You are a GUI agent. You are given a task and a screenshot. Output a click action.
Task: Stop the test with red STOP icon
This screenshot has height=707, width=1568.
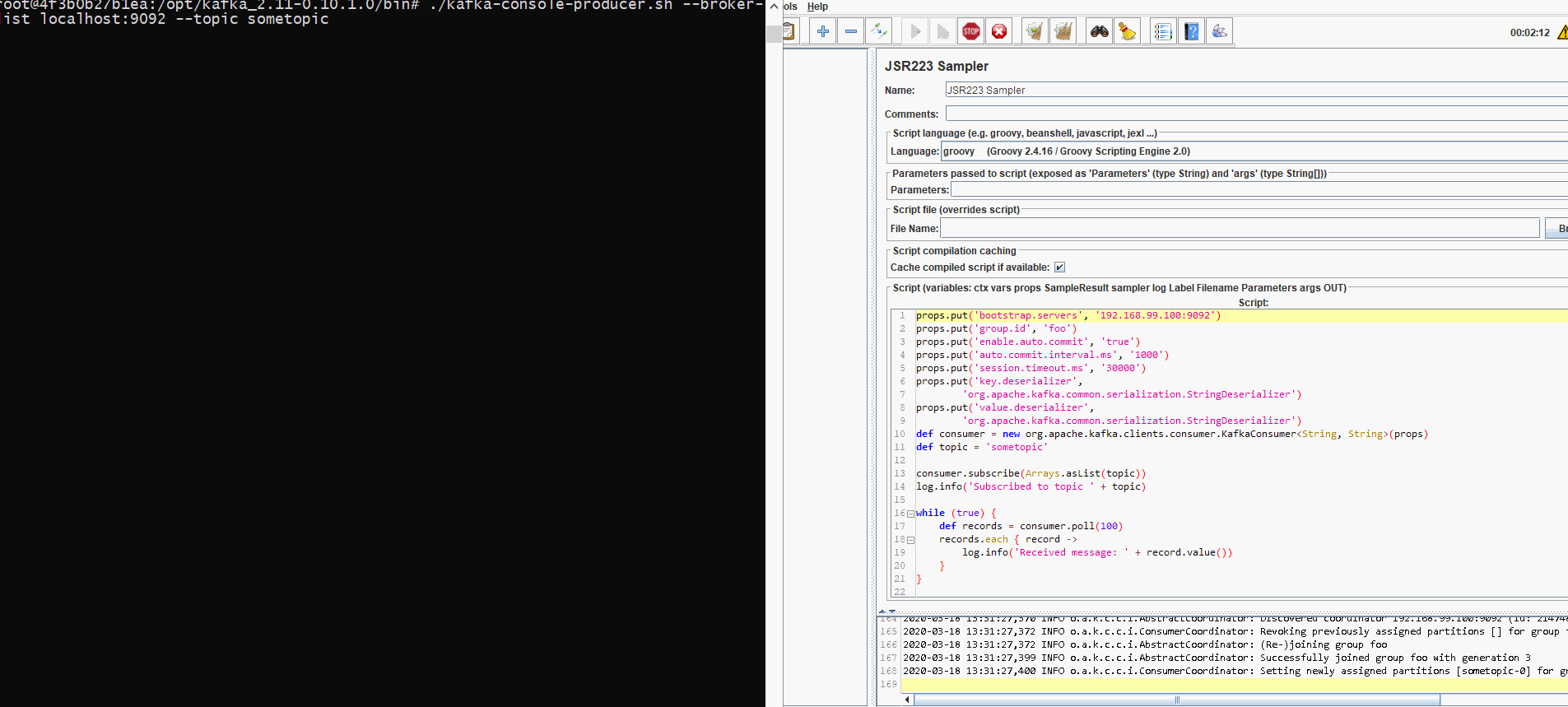click(x=971, y=31)
